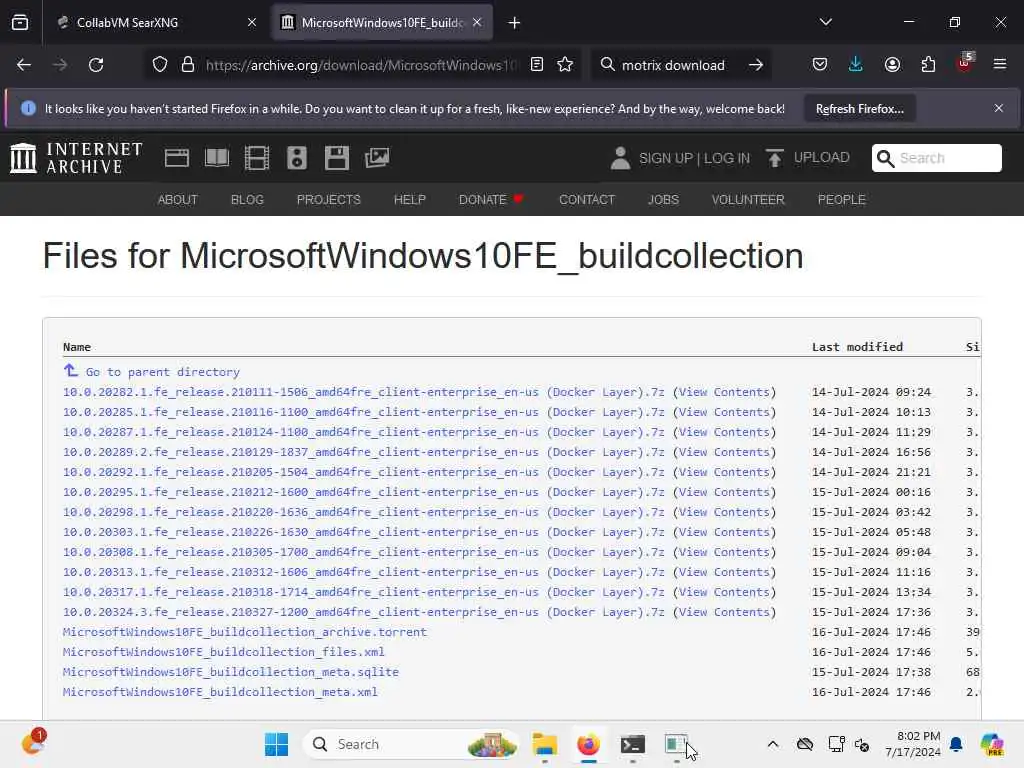Open the Firefox application hamburger menu
The image size is (1024, 768).
pyautogui.click(x=1000, y=64)
